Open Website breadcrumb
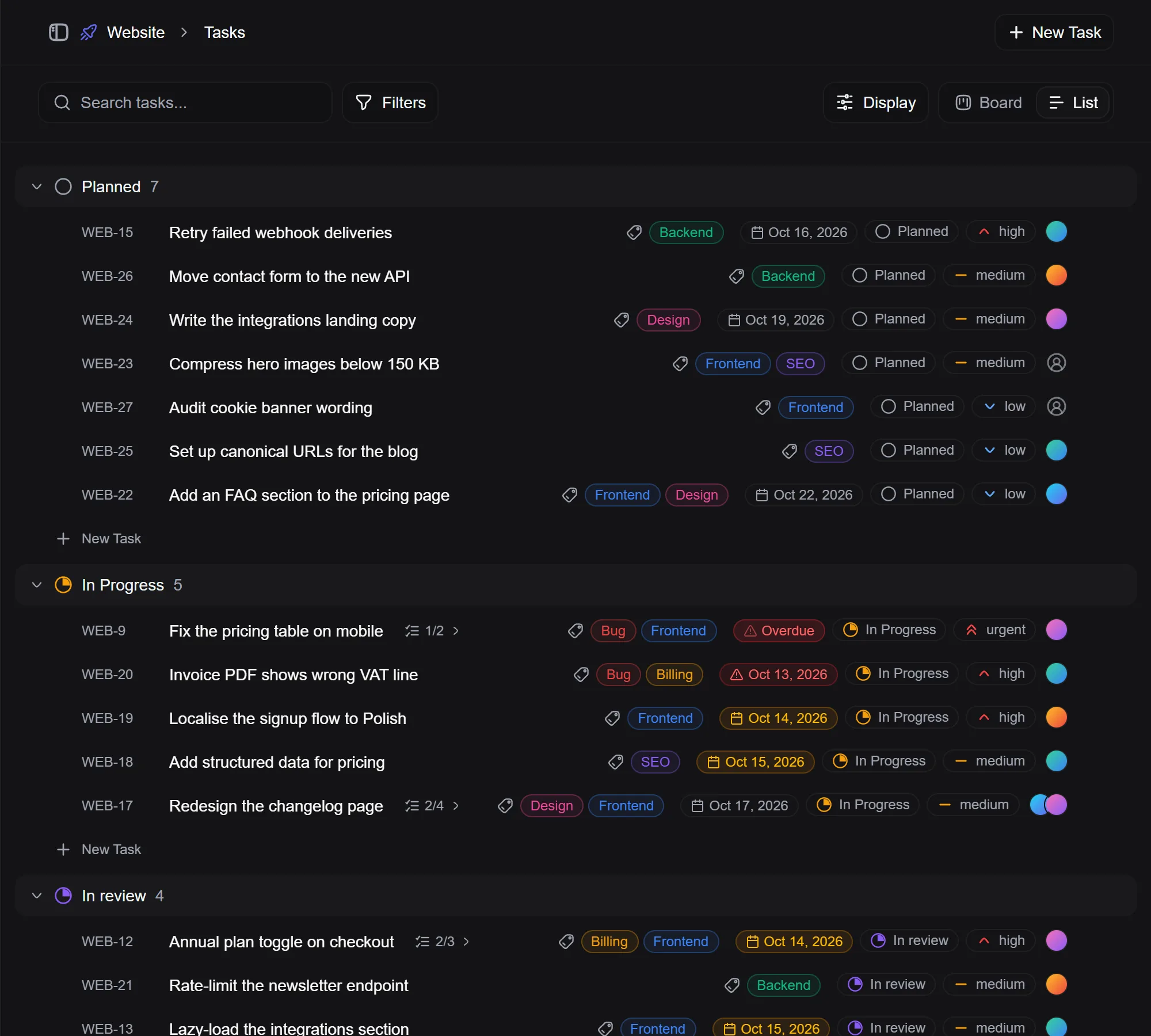This screenshot has height=1036, width=1151. pyautogui.click(x=136, y=32)
